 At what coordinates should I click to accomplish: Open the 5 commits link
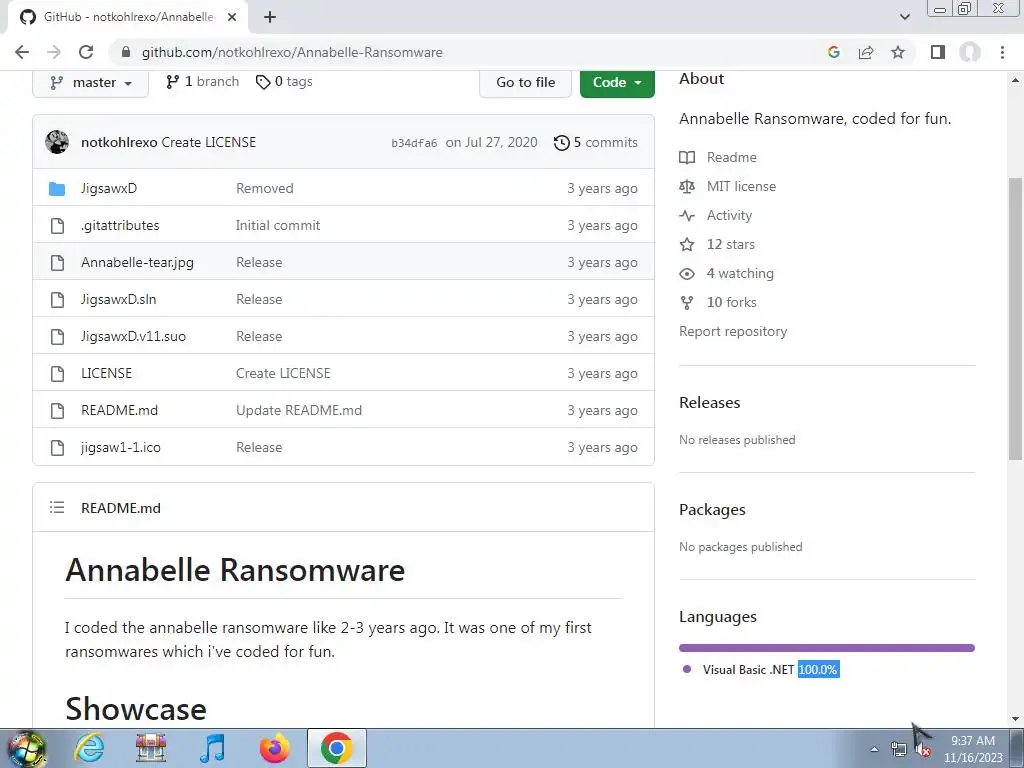tap(596, 142)
